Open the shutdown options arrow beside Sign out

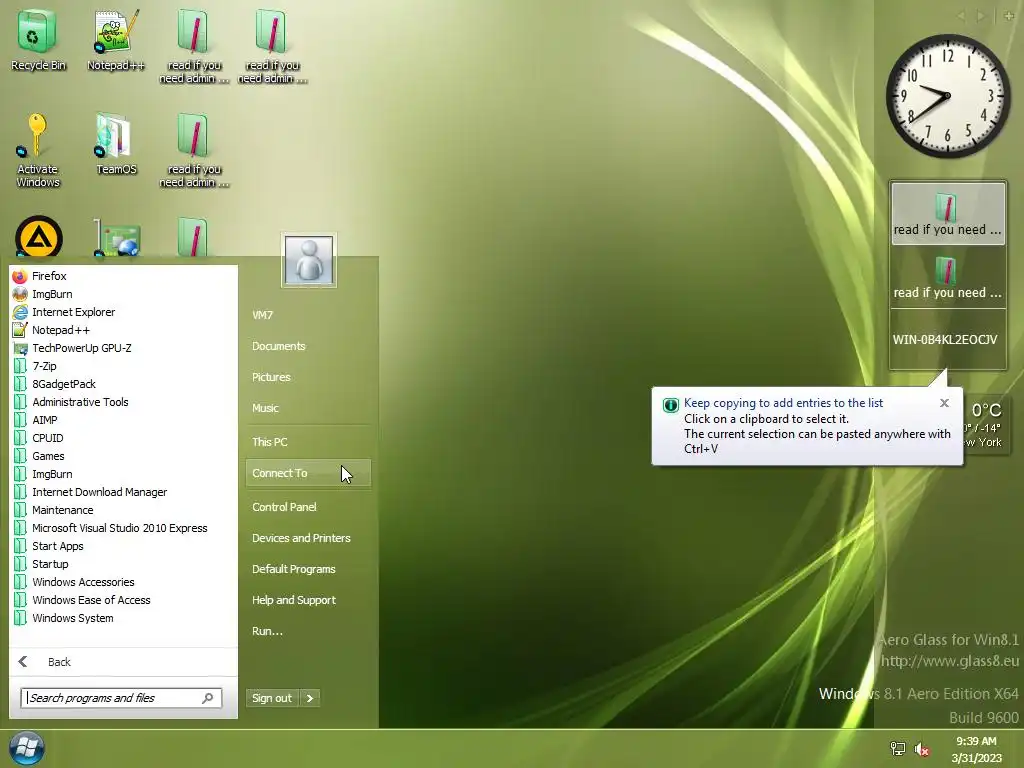[310, 698]
